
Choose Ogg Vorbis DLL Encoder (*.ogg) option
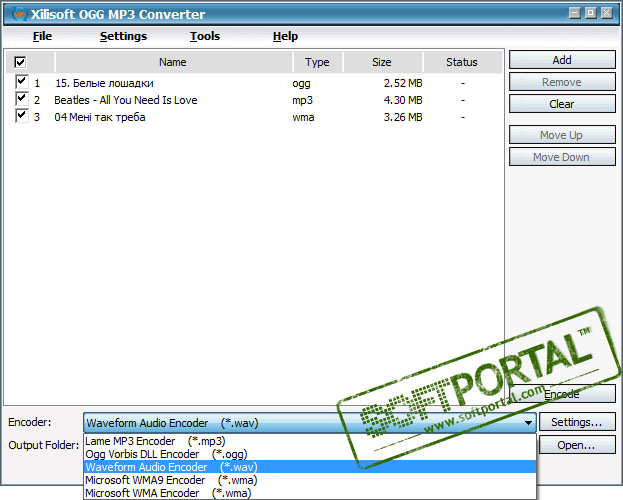[310, 454]
